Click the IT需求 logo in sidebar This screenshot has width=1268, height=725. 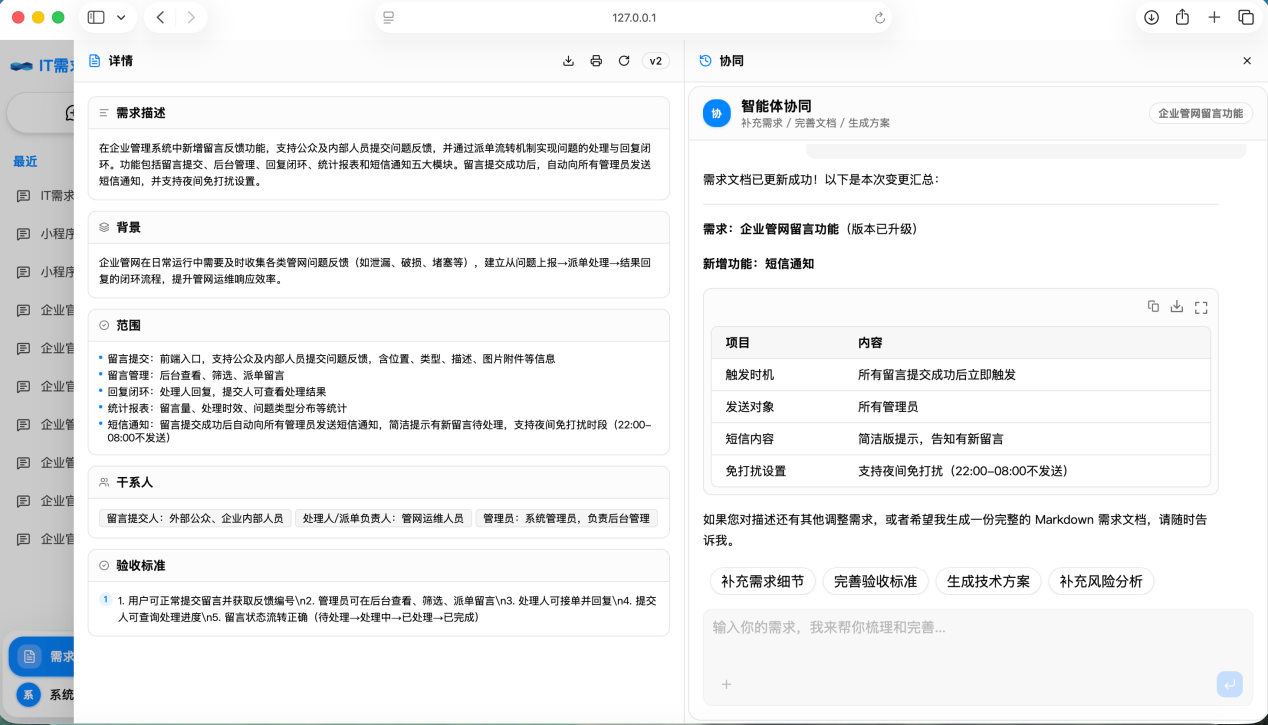[40, 66]
